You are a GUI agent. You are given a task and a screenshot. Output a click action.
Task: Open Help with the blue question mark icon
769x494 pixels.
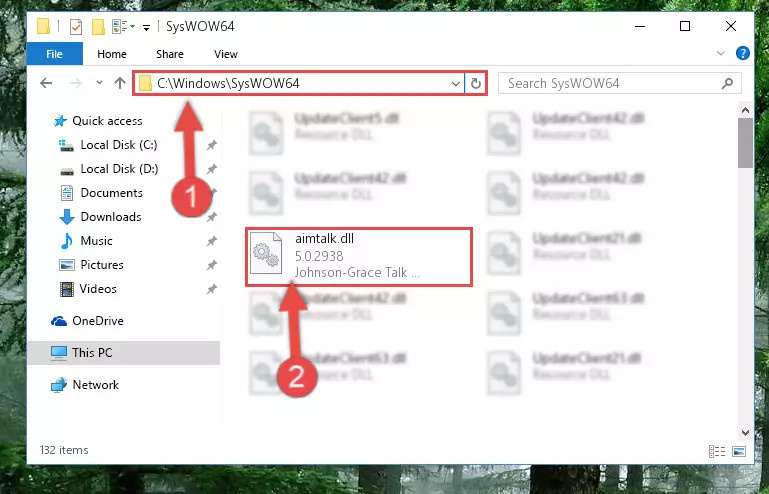[x=743, y=53]
